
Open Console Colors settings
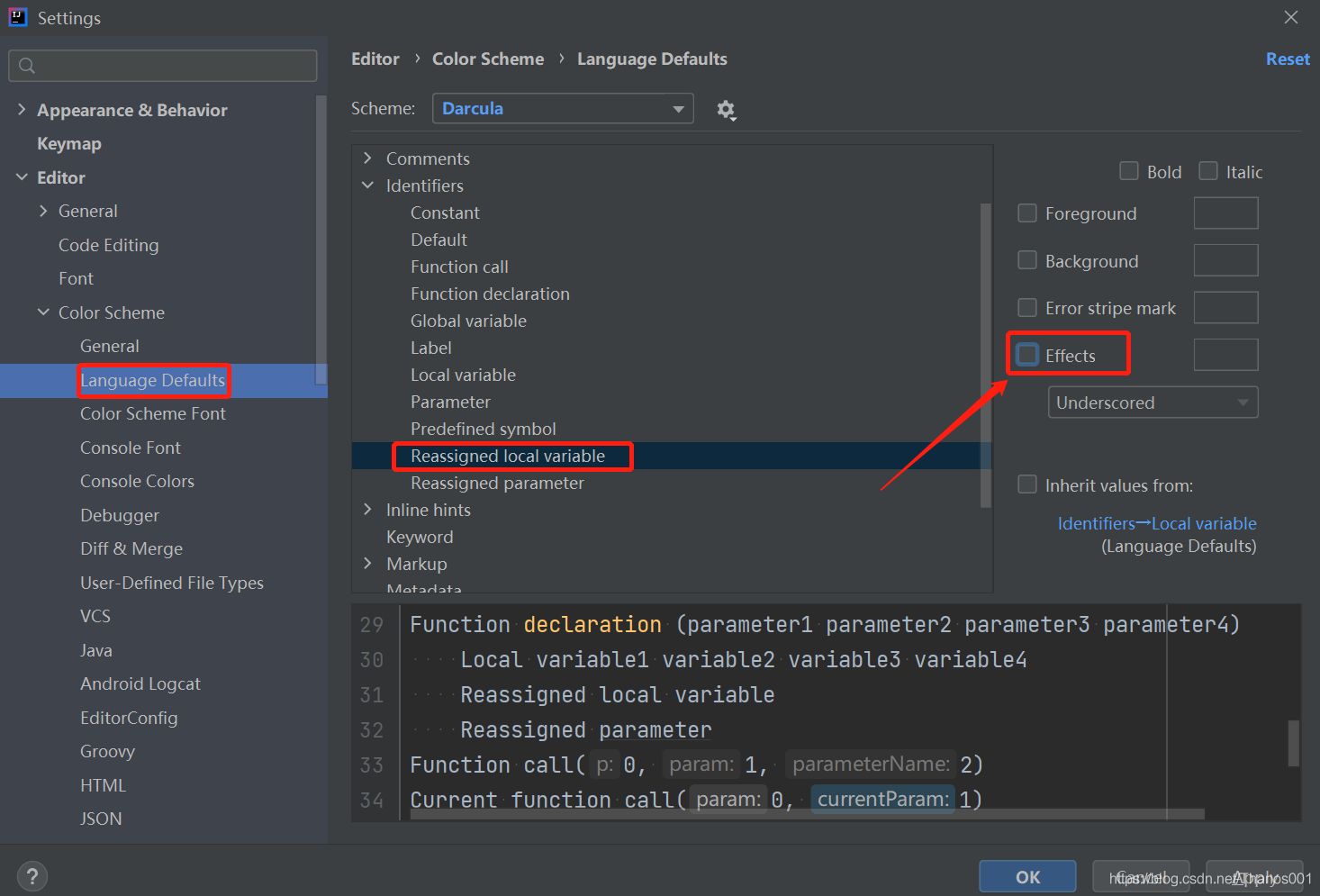(x=137, y=482)
